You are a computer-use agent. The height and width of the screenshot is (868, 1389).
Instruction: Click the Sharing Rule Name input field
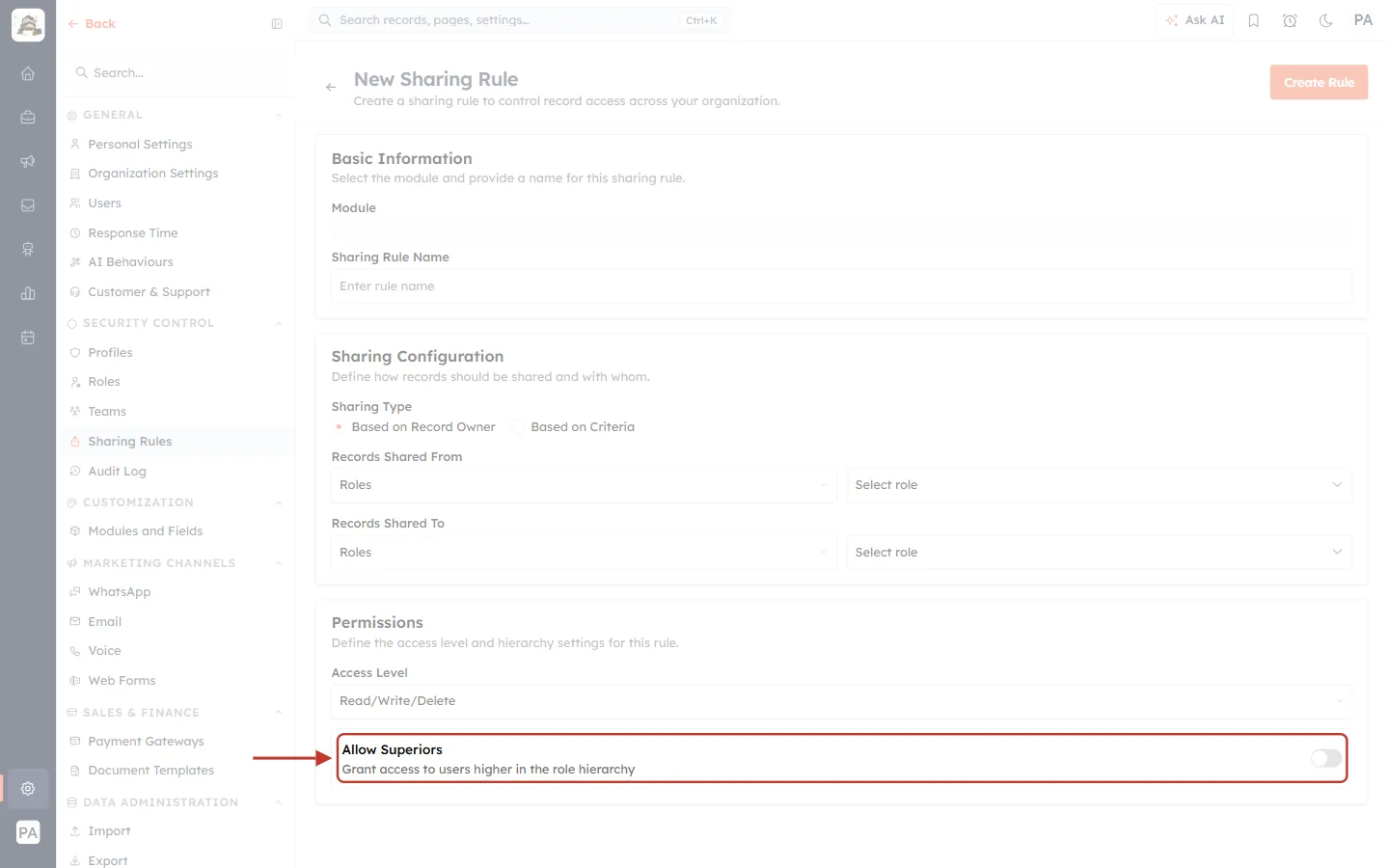point(841,286)
